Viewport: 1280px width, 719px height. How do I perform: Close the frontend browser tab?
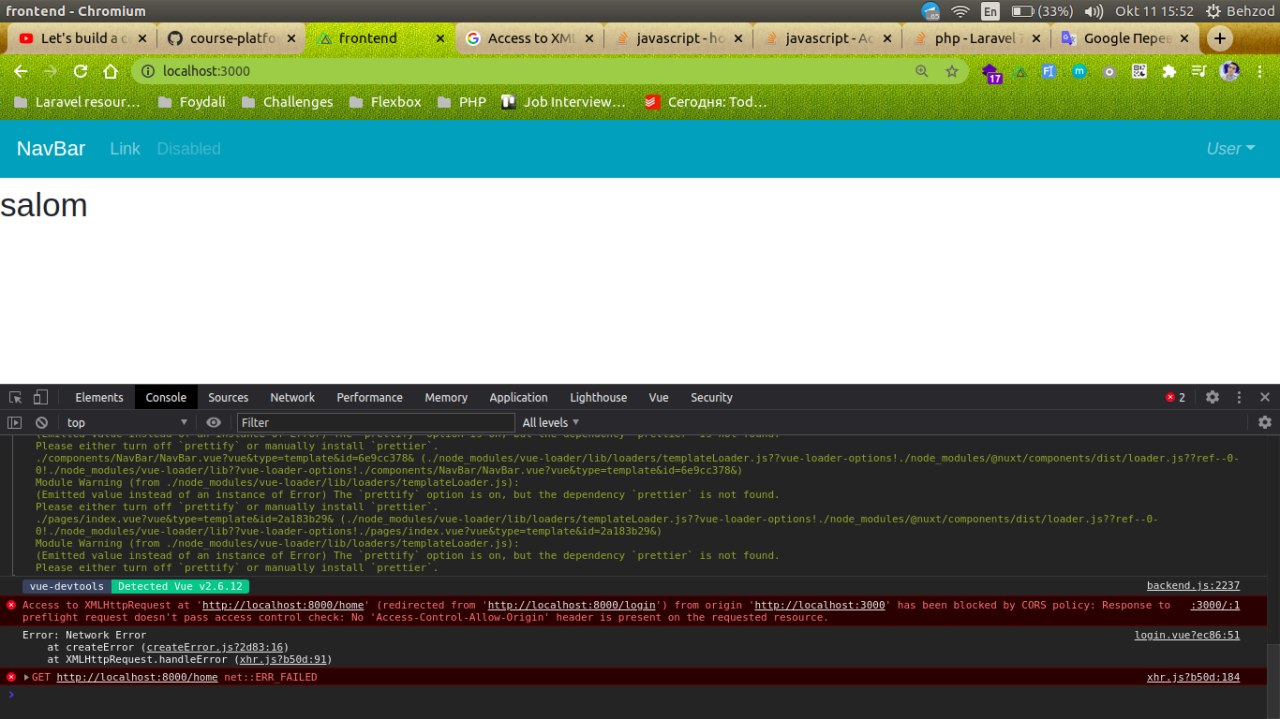[440, 38]
